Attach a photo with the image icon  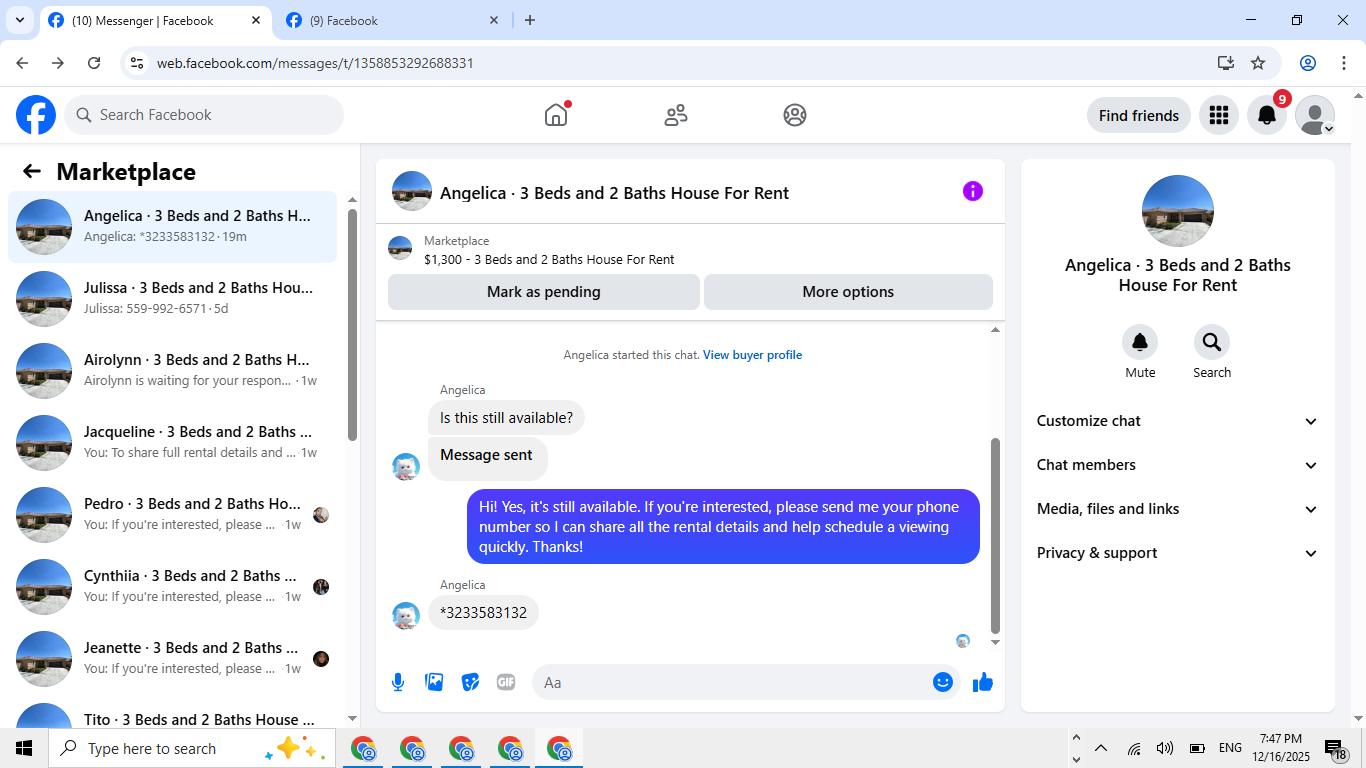click(x=434, y=682)
